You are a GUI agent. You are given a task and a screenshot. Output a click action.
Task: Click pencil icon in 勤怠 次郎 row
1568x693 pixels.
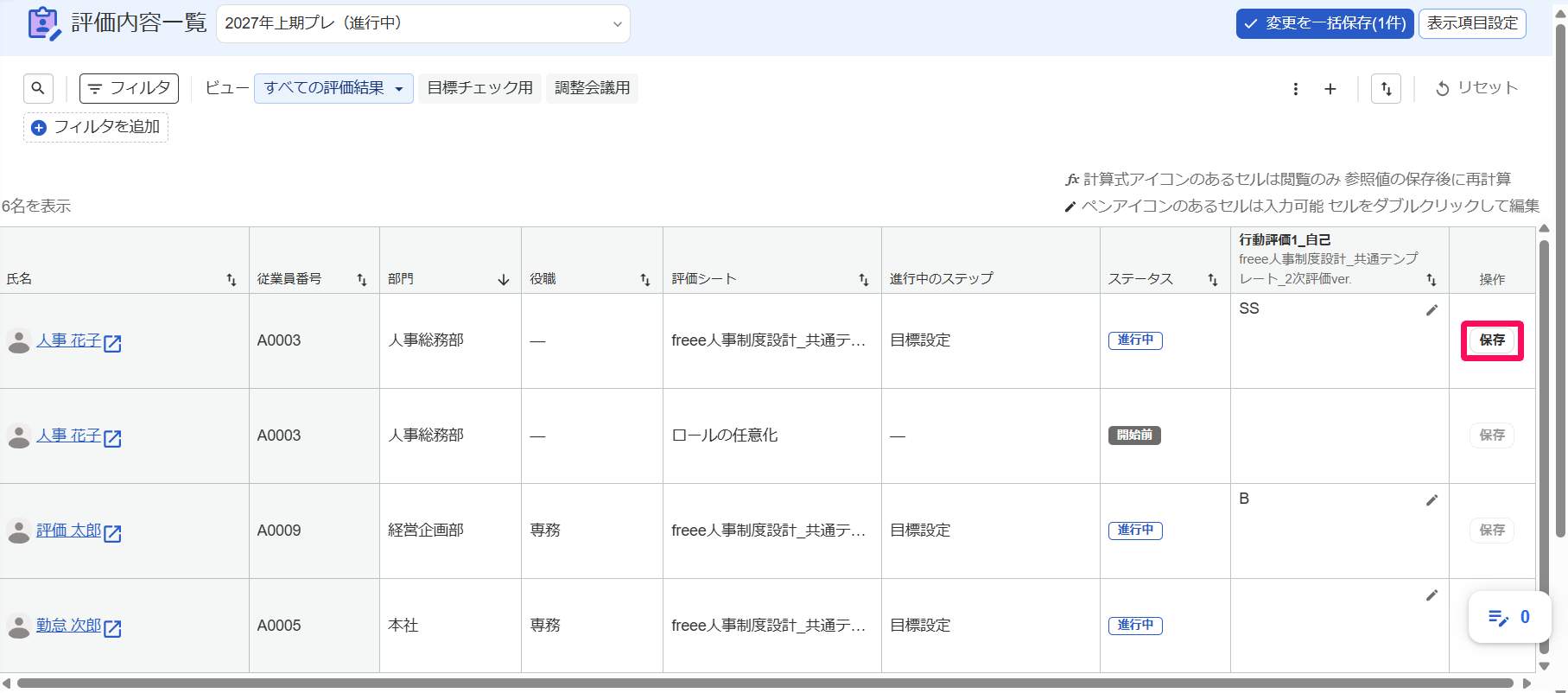[1432, 595]
